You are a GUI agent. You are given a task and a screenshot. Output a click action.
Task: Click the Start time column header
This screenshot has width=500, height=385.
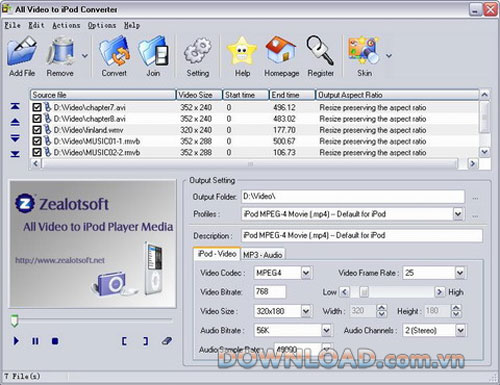[x=246, y=95]
